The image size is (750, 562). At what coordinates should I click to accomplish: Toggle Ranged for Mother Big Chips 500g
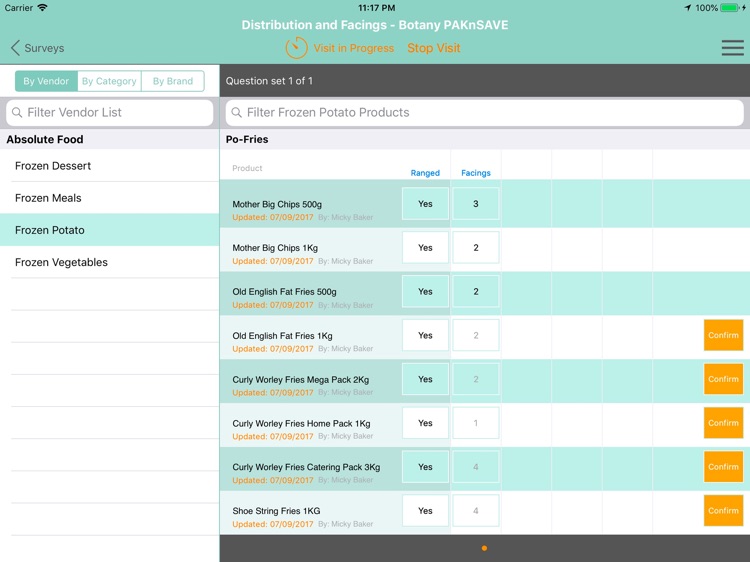[425, 204]
